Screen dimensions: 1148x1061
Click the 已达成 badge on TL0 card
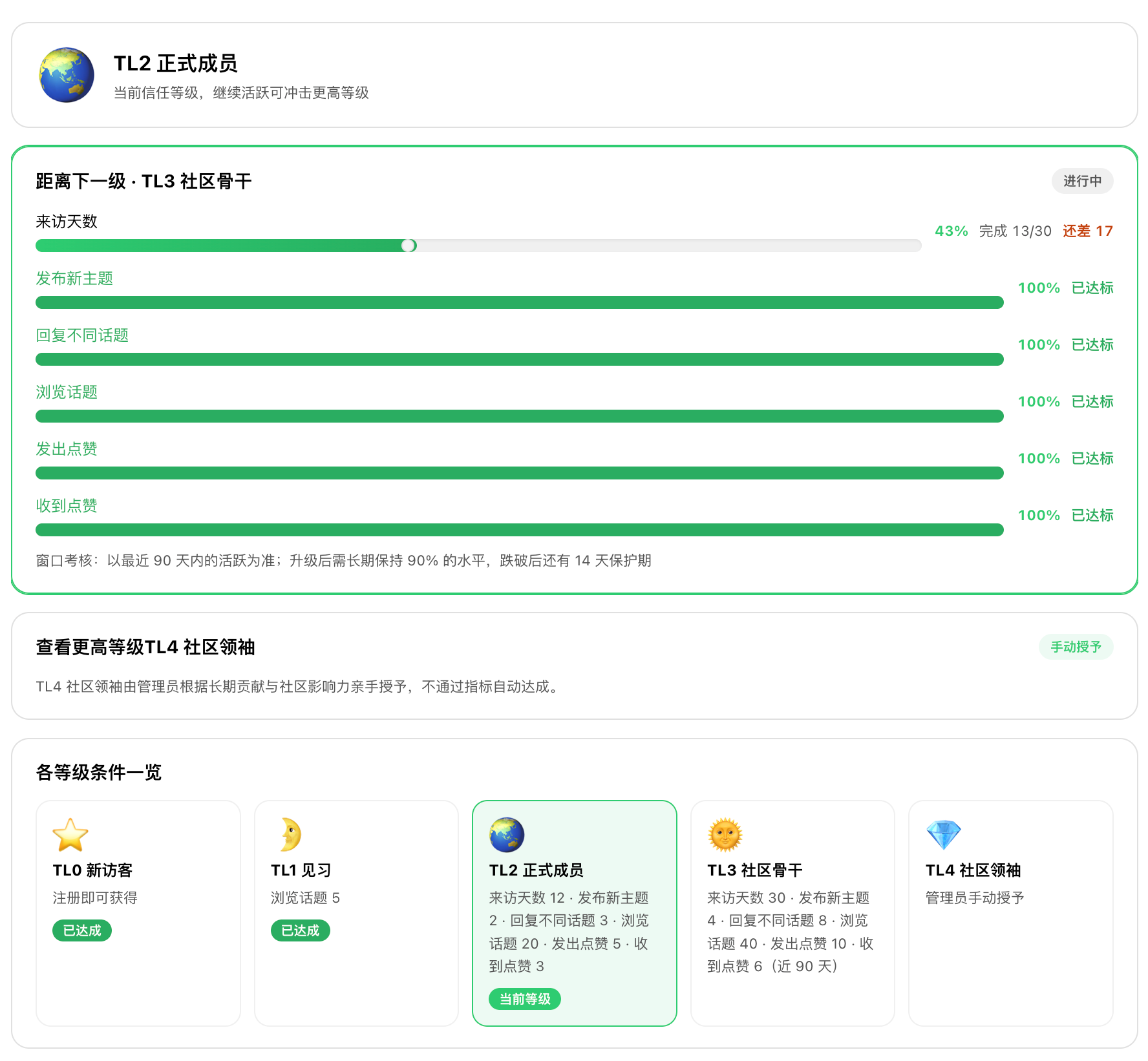point(82,930)
